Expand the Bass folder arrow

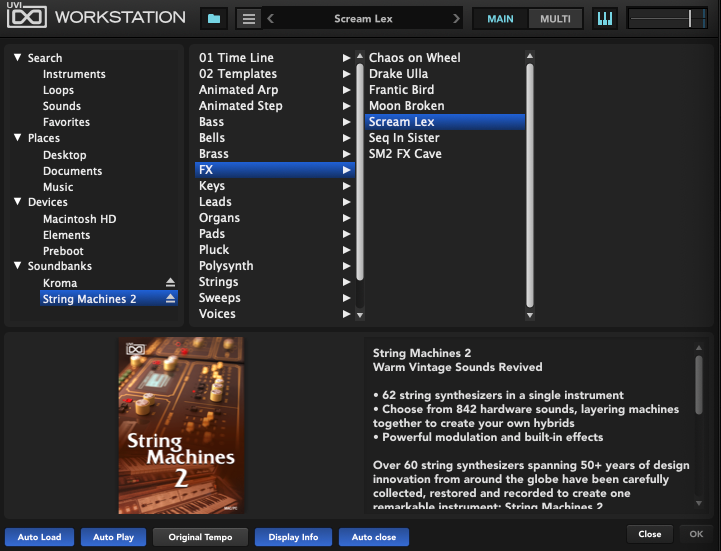pyautogui.click(x=346, y=122)
